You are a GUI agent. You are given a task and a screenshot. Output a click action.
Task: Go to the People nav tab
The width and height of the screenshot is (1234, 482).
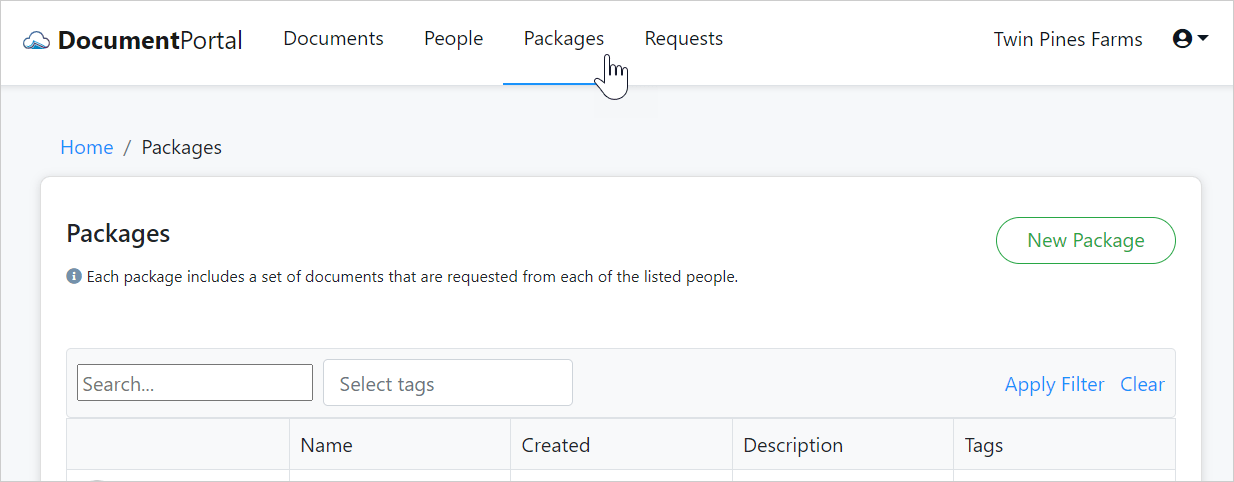[x=453, y=39]
